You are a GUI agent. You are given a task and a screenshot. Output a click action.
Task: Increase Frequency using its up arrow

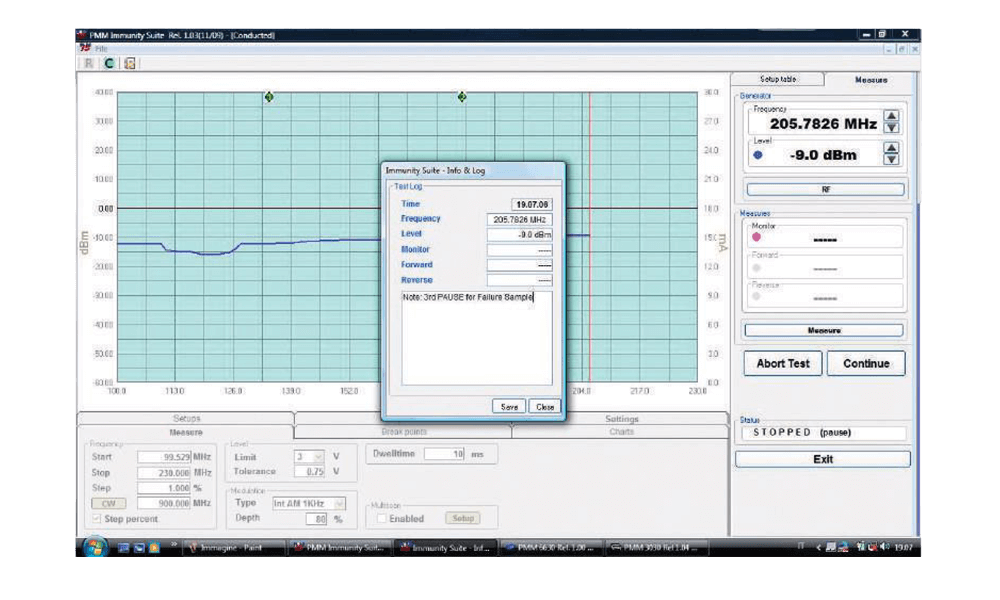click(890, 116)
